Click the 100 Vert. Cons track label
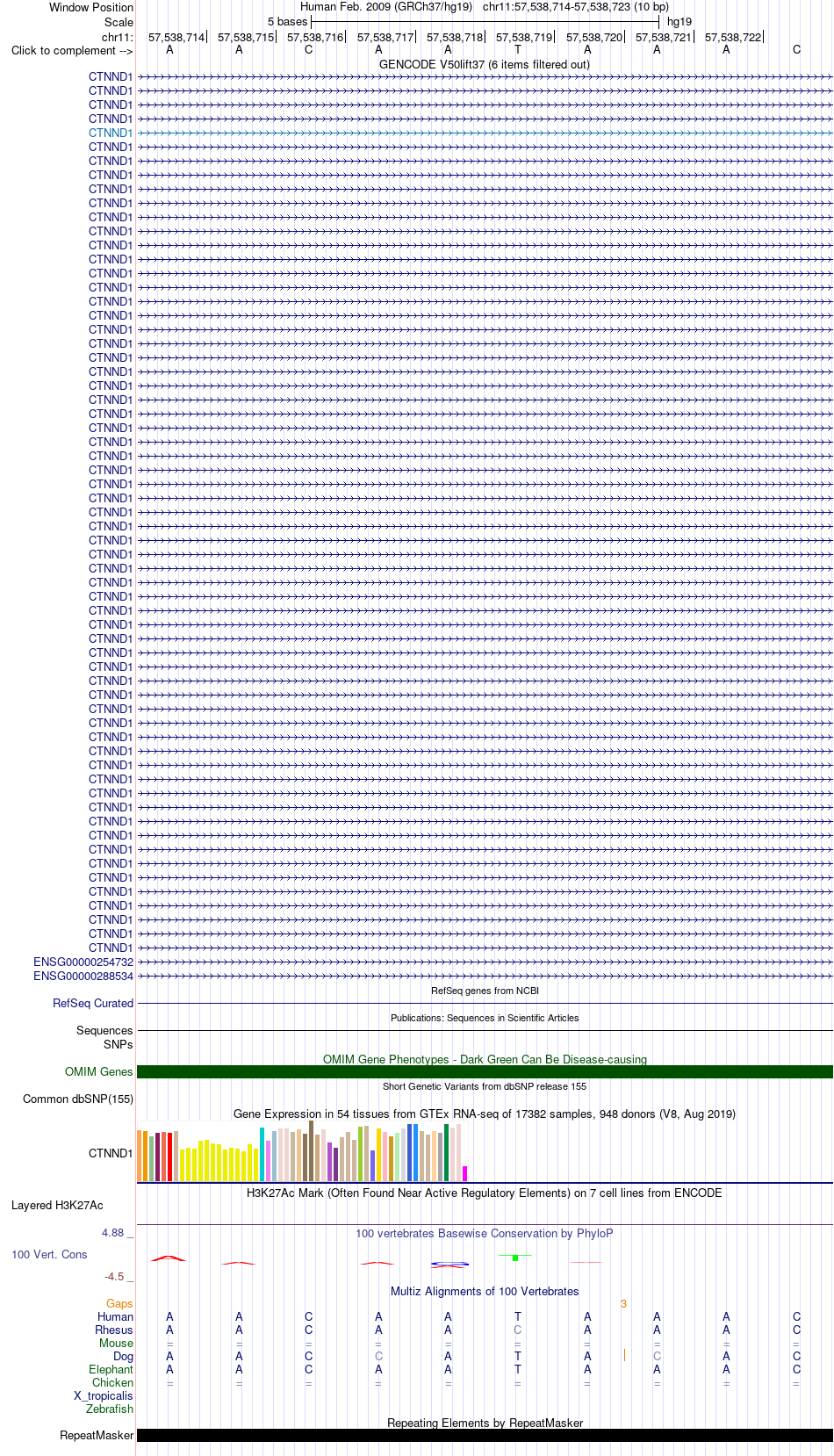The height and width of the screenshot is (1456, 834). pyautogui.click(x=49, y=1254)
